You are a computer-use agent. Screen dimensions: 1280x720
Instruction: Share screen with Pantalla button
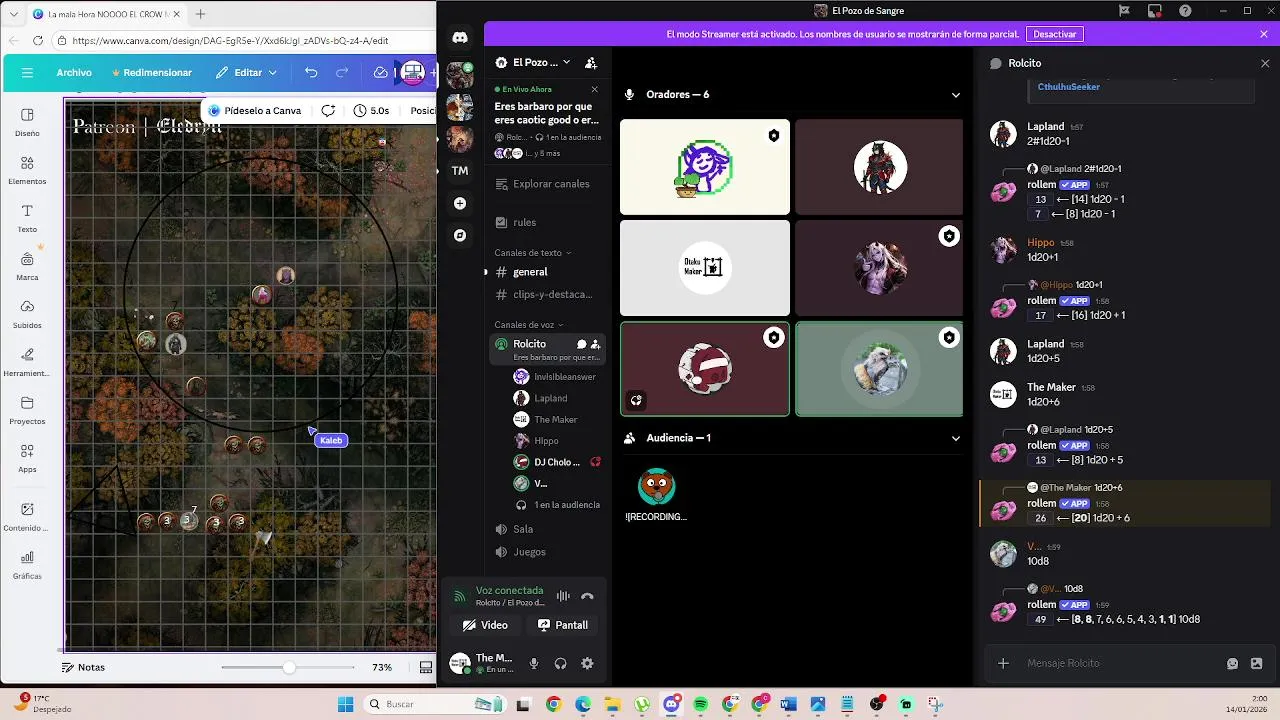coord(563,625)
